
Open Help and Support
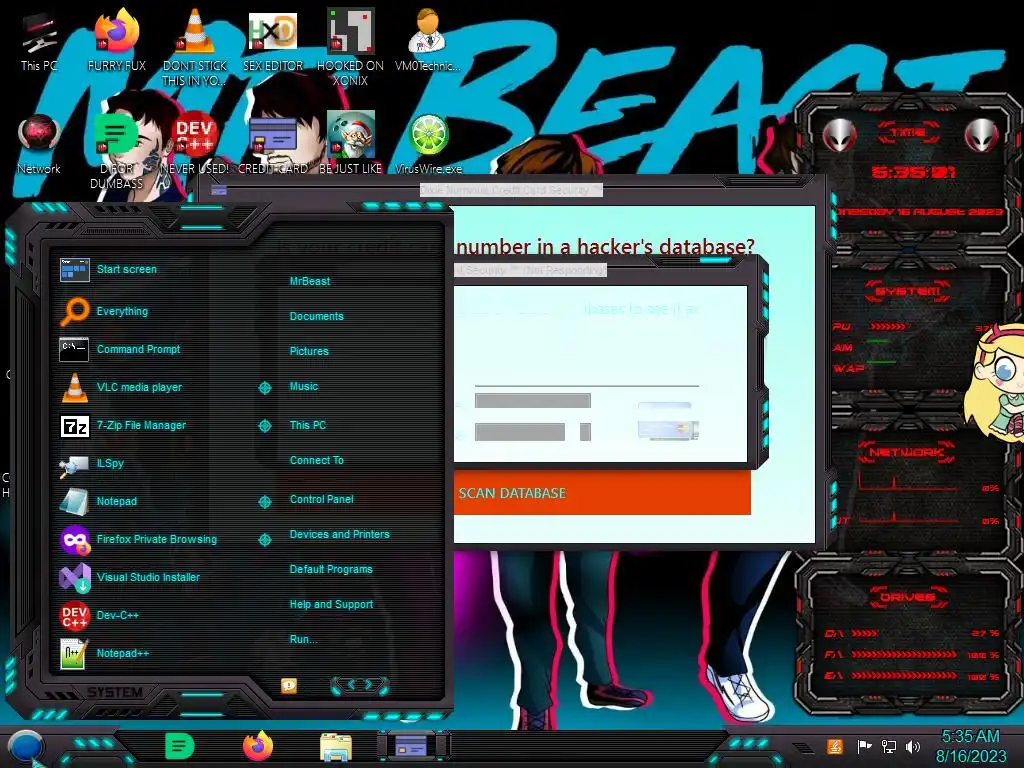(x=331, y=604)
